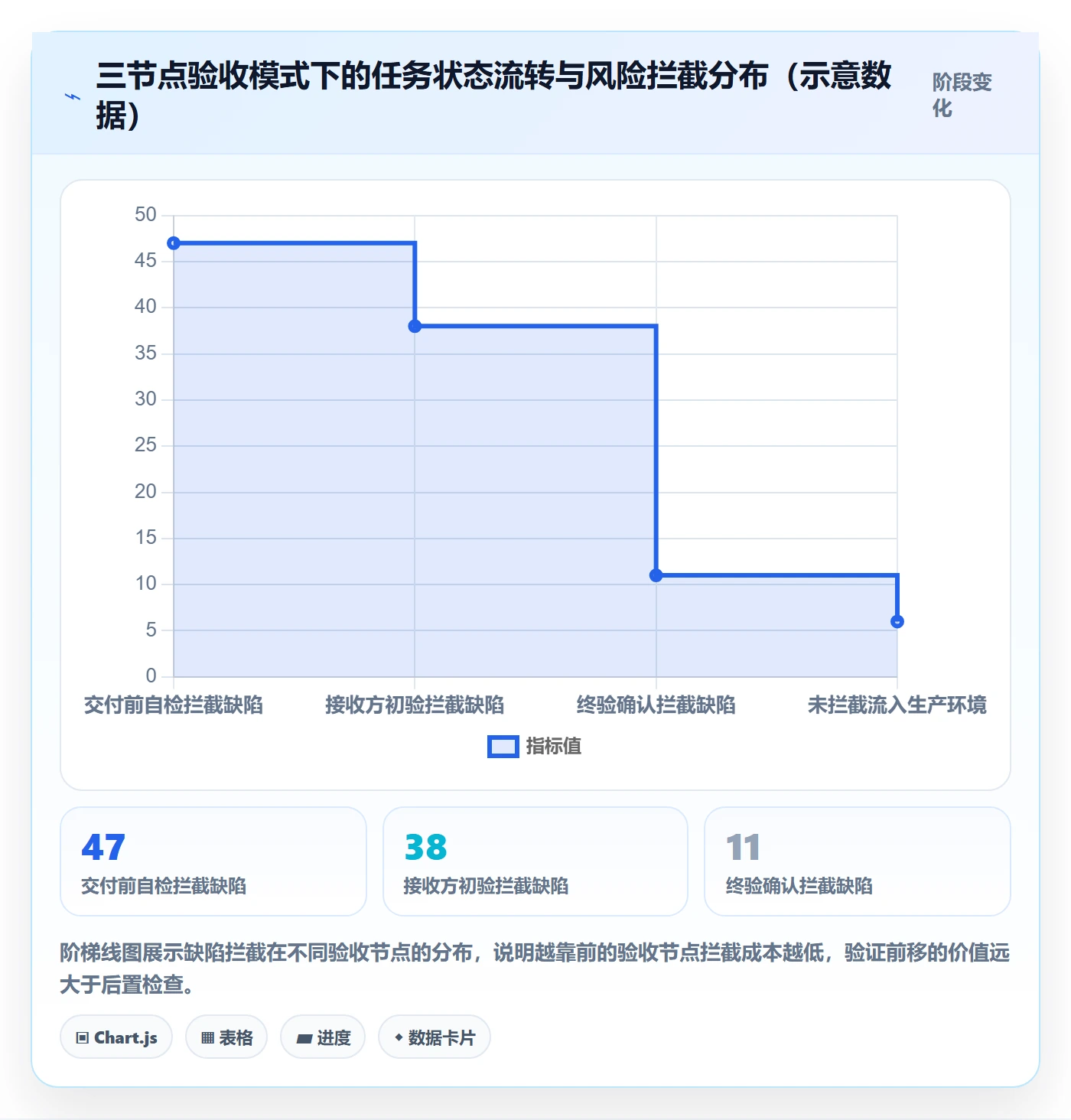The width and height of the screenshot is (1071, 1120).
Task: Click the 指标值 legend label
Action: click(x=554, y=746)
